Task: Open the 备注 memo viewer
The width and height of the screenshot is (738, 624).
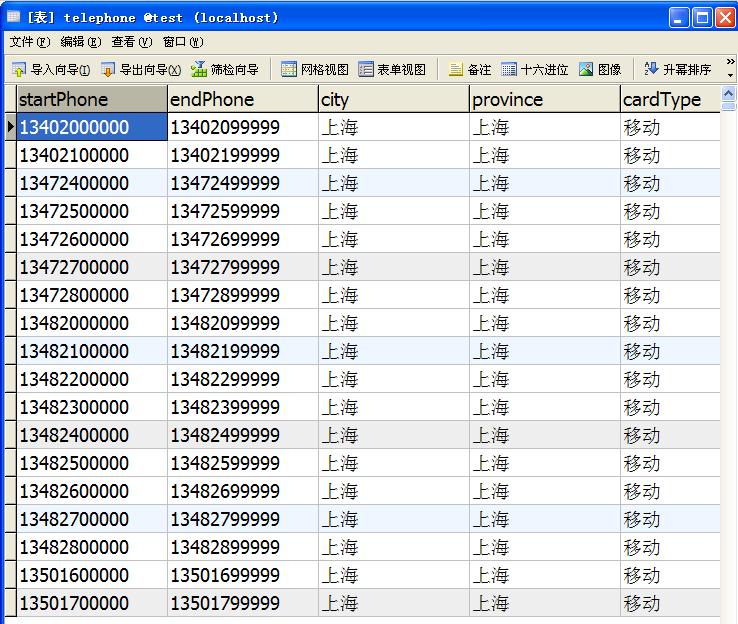Action: click(470, 70)
